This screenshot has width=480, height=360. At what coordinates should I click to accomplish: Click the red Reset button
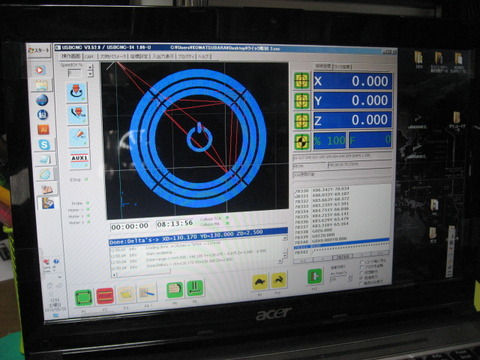point(105,296)
